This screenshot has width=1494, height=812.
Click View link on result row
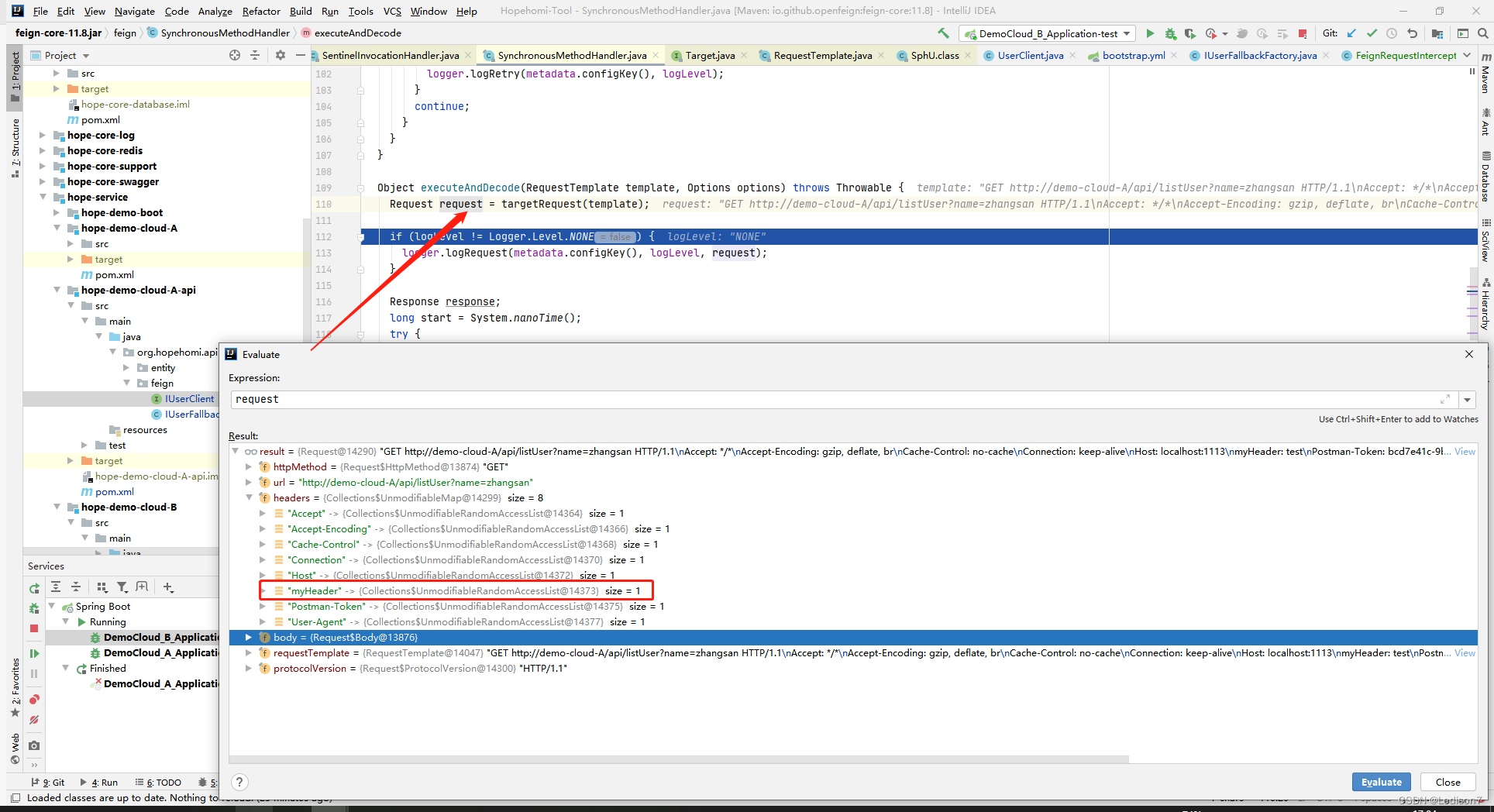click(x=1465, y=451)
